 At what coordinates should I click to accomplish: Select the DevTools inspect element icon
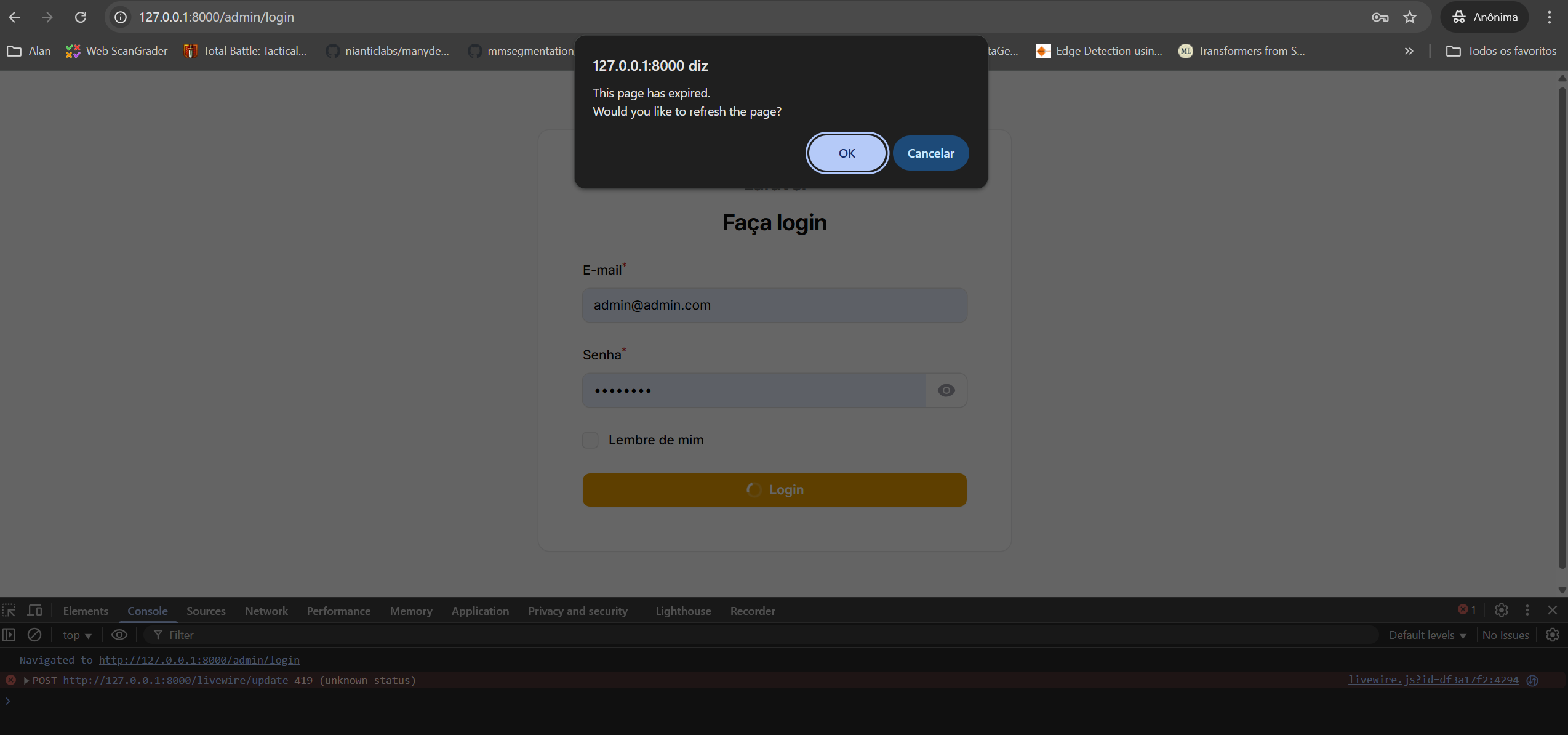(x=9, y=611)
